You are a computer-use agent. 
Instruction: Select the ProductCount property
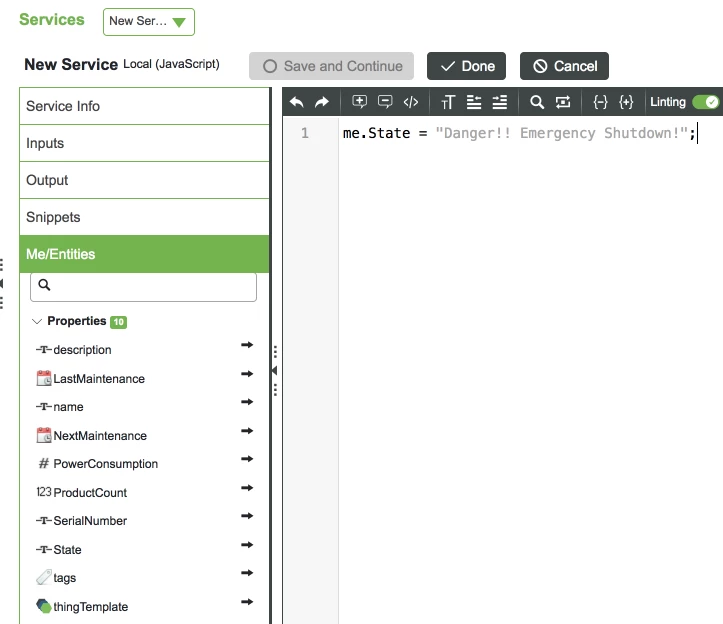tap(90, 493)
